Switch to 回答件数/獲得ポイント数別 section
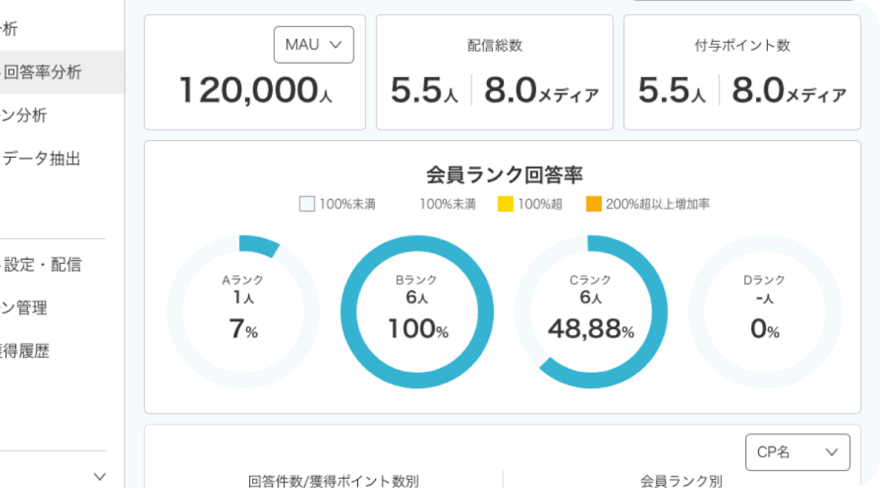Viewport: 880px width, 488px height. click(333, 480)
